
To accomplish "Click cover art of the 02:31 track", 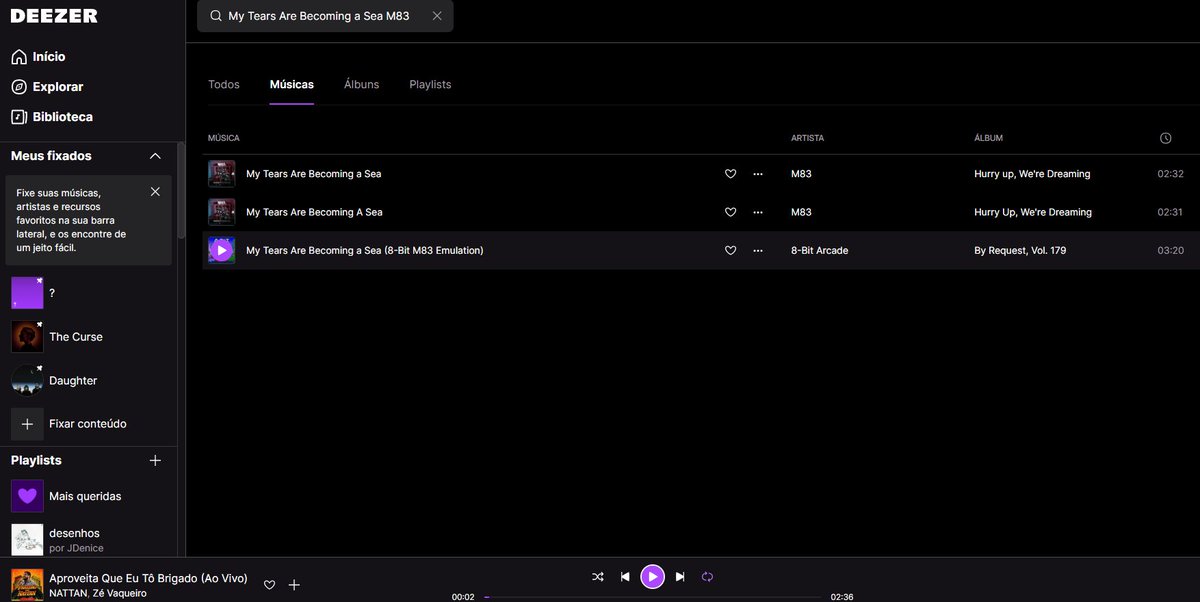I will click(x=221, y=212).
